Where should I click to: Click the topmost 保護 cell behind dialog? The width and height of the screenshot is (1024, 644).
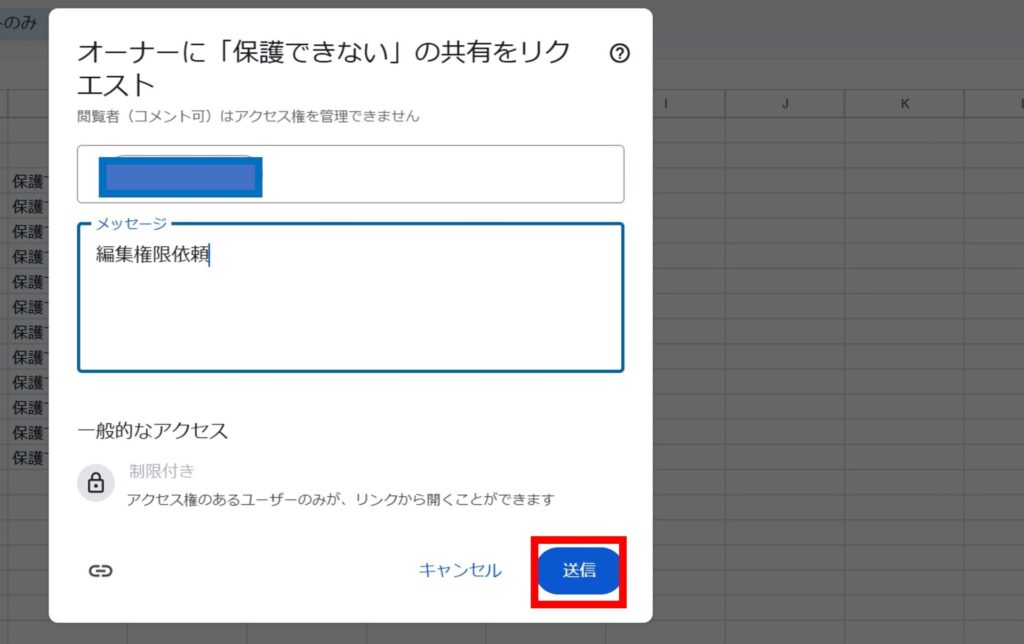click(28, 182)
